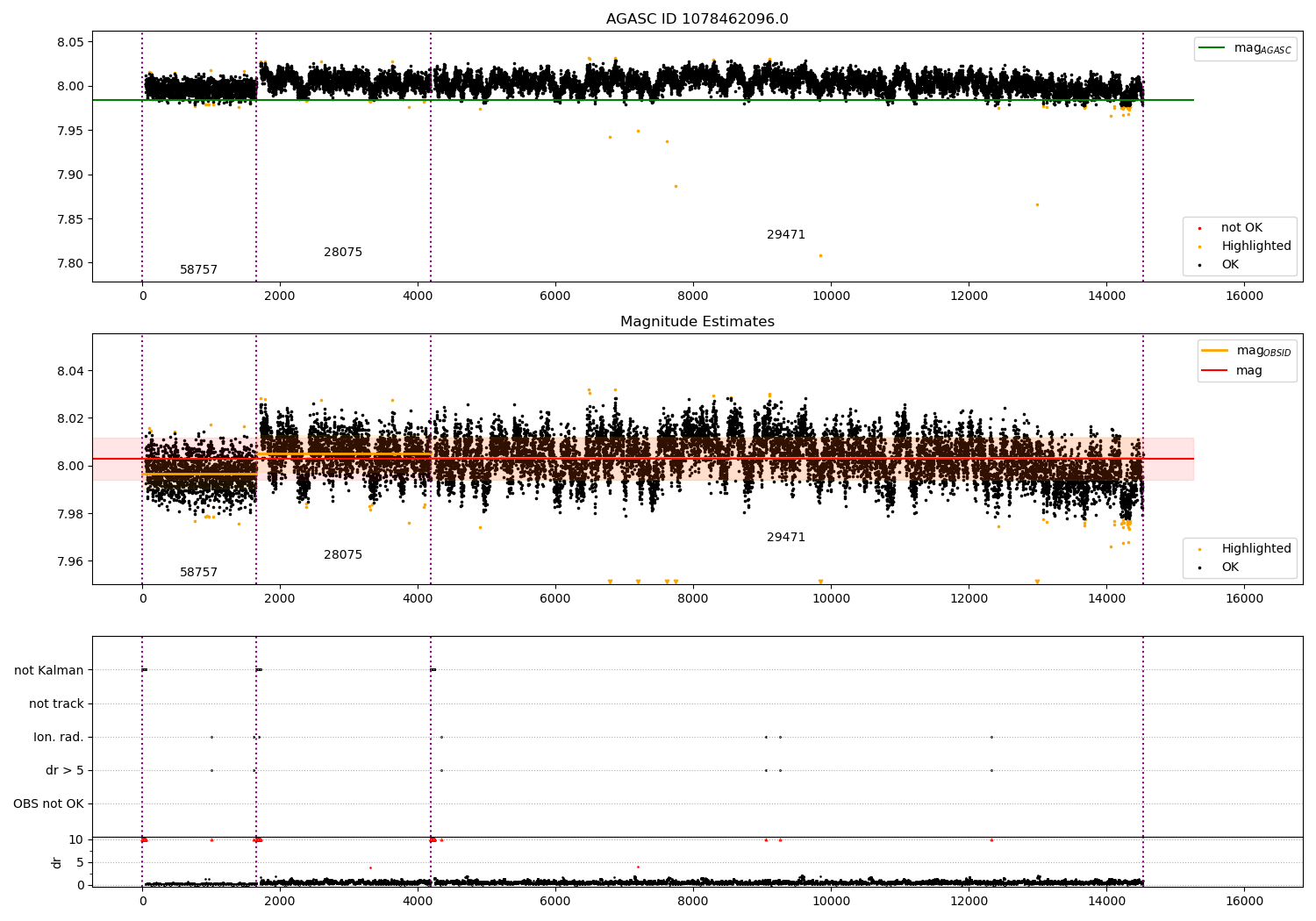Select the 'not OK' legend entry in top panel
1316x921 pixels.
pos(1241,228)
